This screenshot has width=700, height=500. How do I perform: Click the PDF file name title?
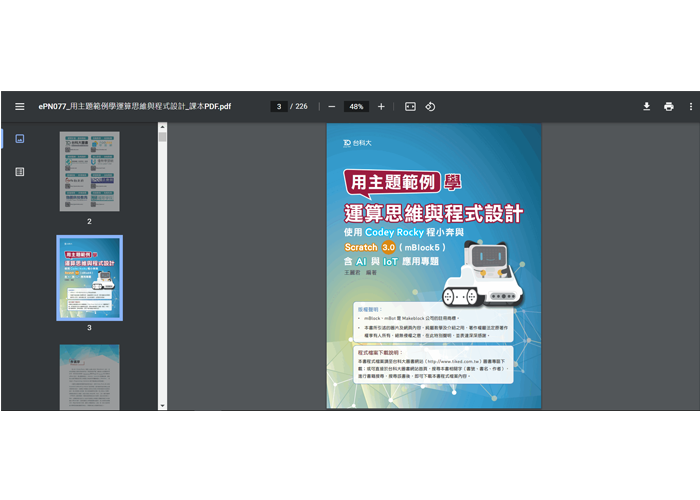[x=135, y=106]
